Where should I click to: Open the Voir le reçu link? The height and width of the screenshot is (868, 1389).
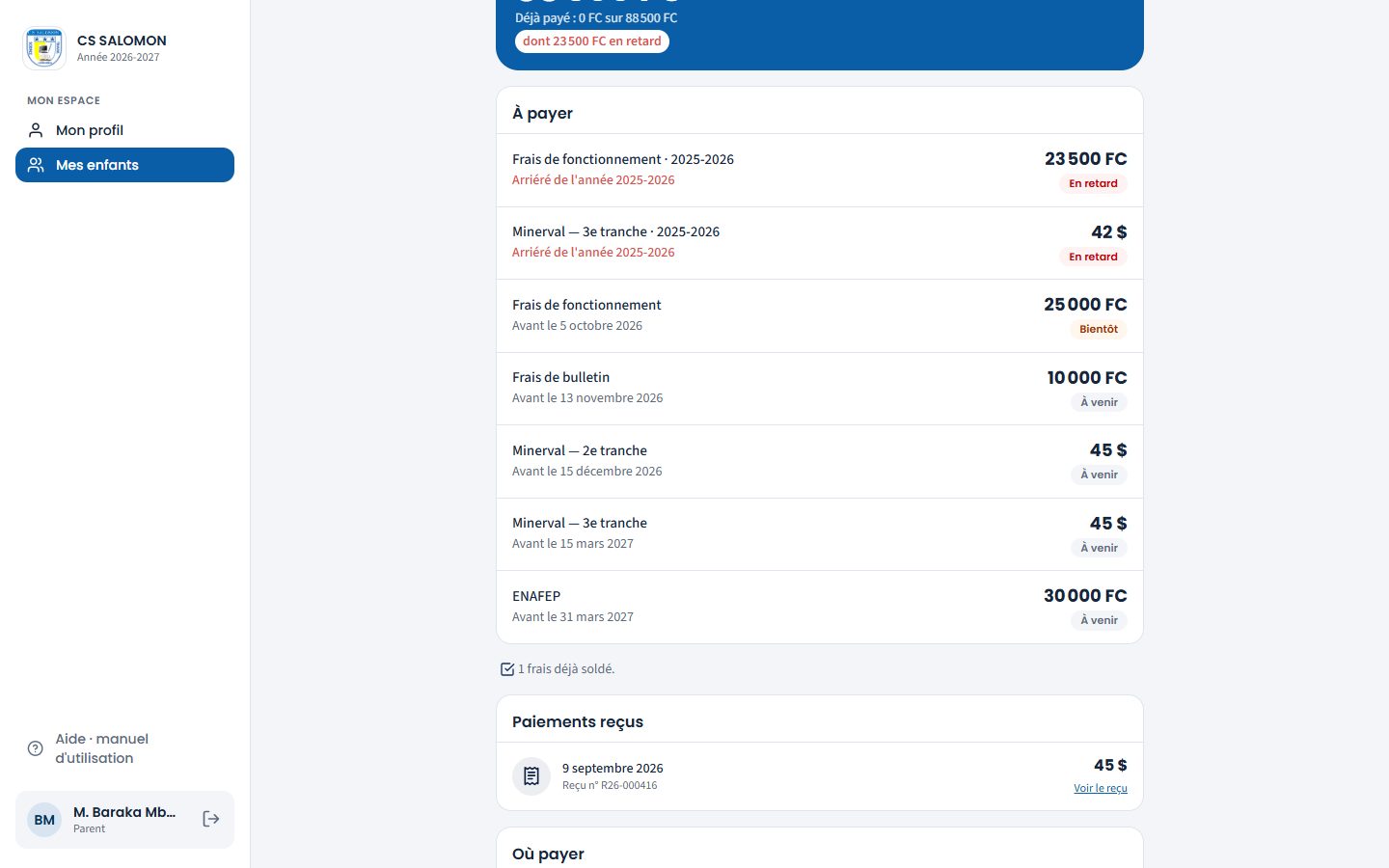pos(1101,788)
